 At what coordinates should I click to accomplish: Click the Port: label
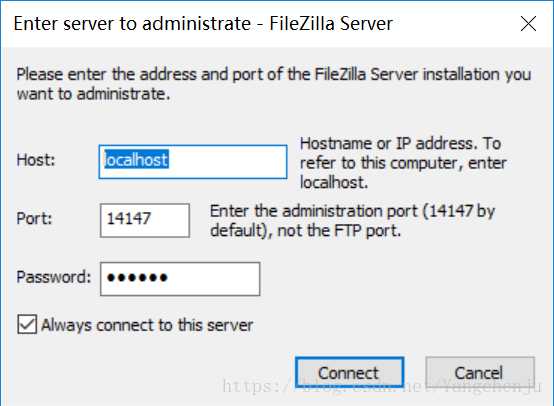[x=34, y=218]
